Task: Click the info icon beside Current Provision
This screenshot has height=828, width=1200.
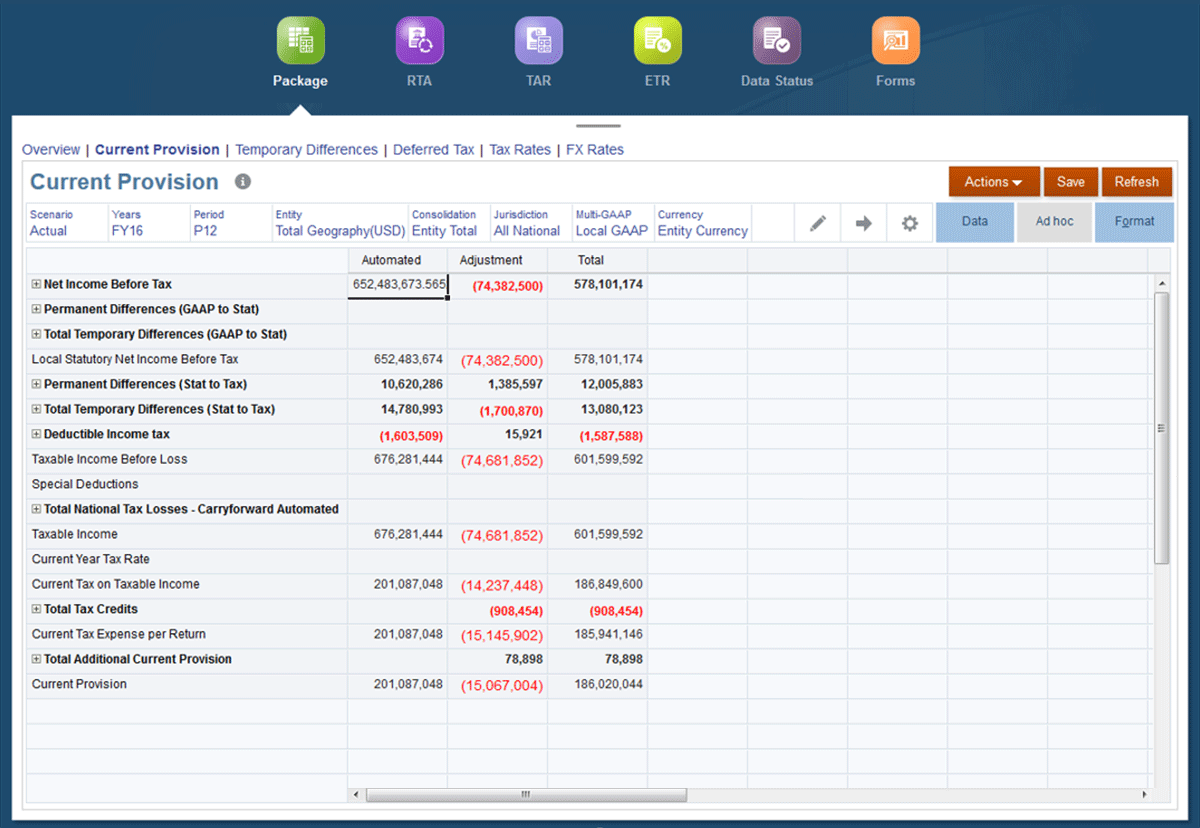Action: (242, 182)
